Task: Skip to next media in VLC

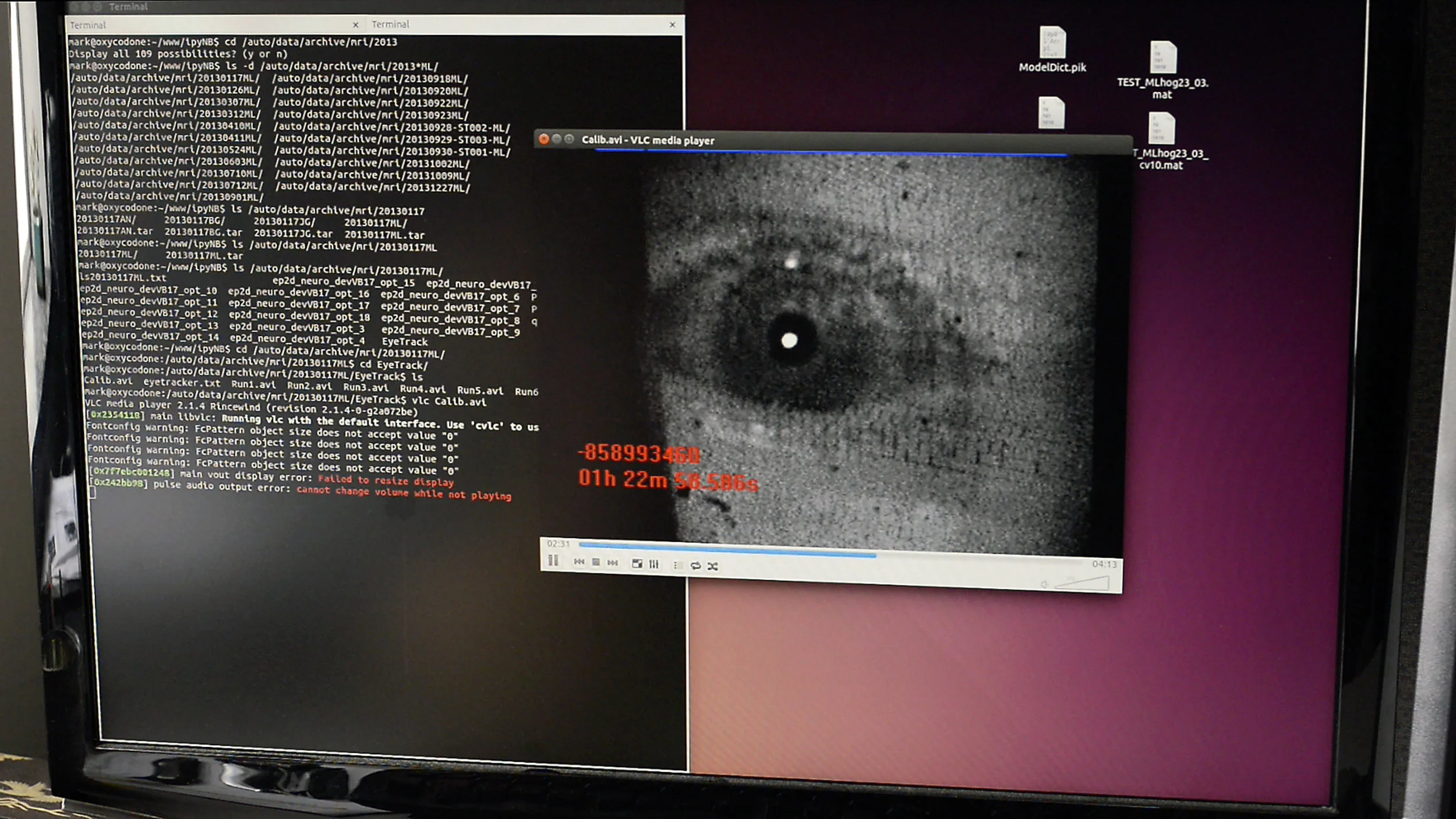Action: point(613,563)
